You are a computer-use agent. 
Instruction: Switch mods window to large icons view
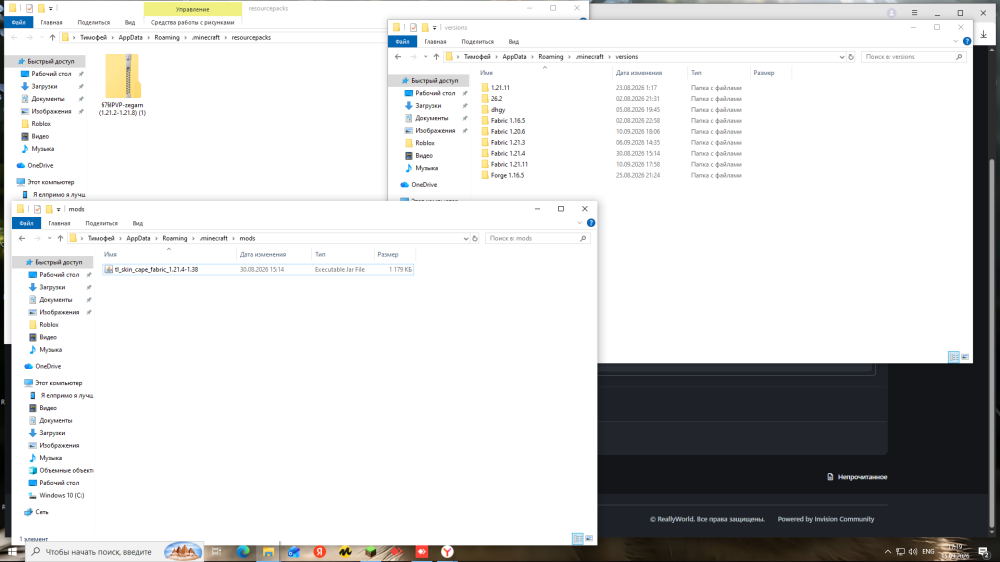click(589, 539)
